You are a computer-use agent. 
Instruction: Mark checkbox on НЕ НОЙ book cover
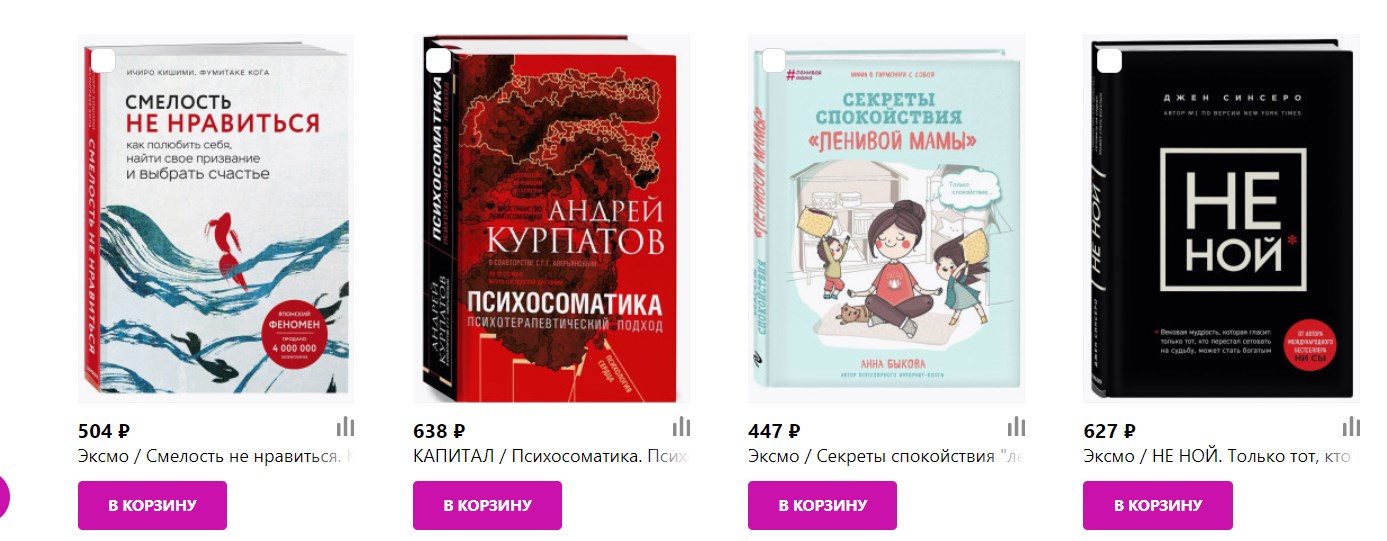coord(1109,61)
